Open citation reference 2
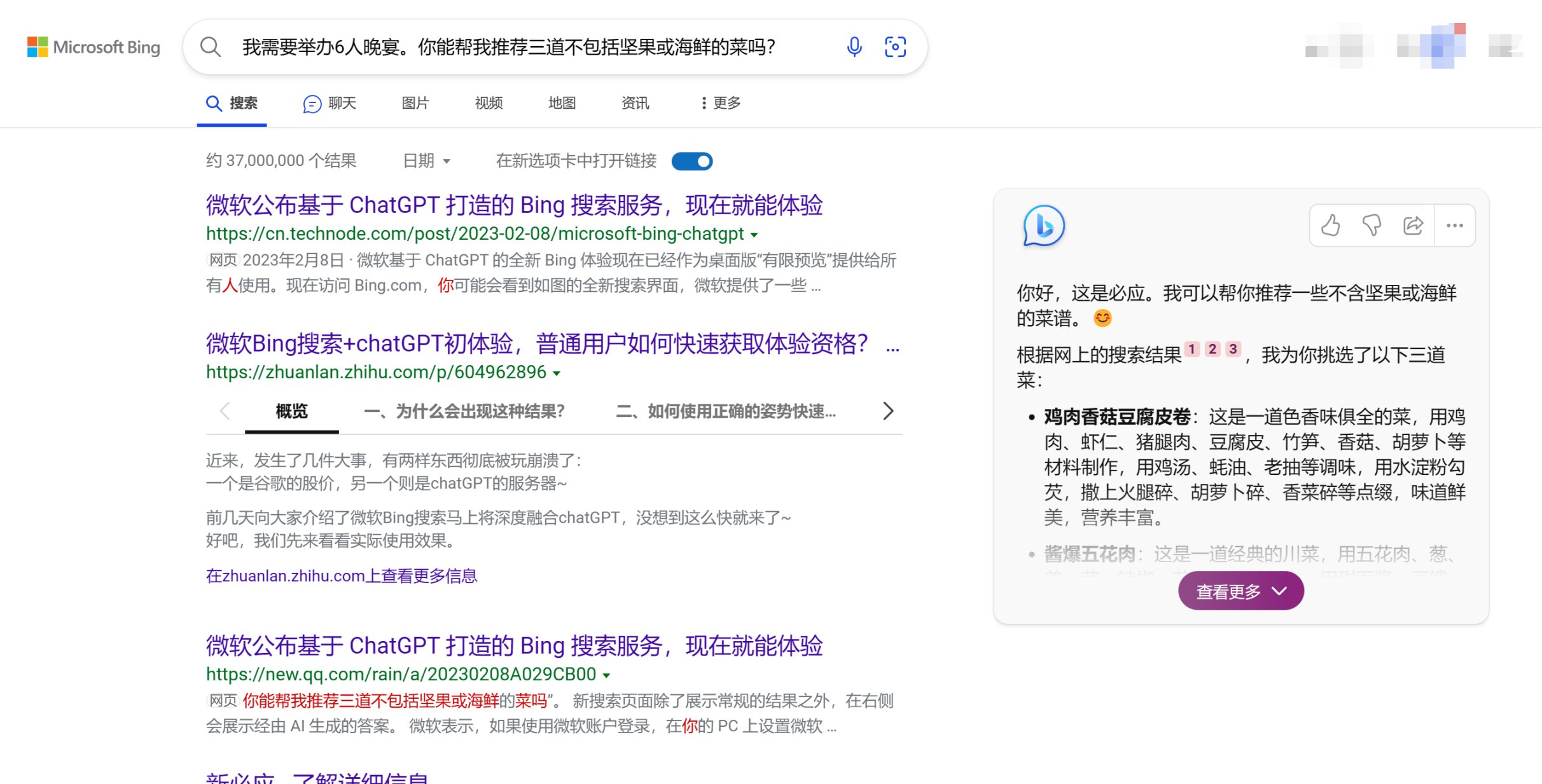 (1212, 349)
